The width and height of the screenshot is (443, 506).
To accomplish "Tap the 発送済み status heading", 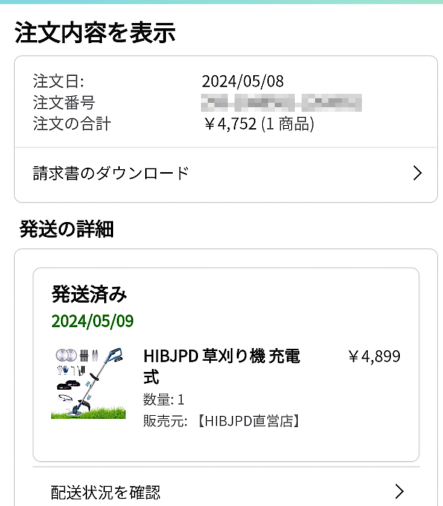I will [89, 294].
